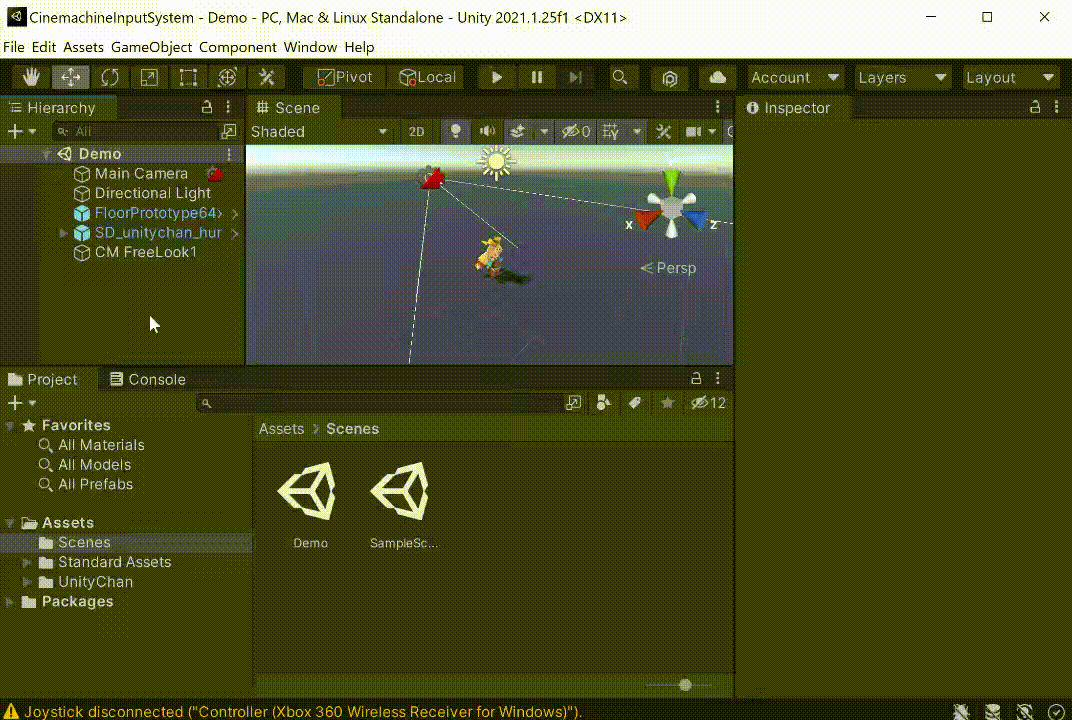The height and width of the screenshot is (720, 1072).
Task: Switch to the Console tab
Action: (x=148, y=379)
